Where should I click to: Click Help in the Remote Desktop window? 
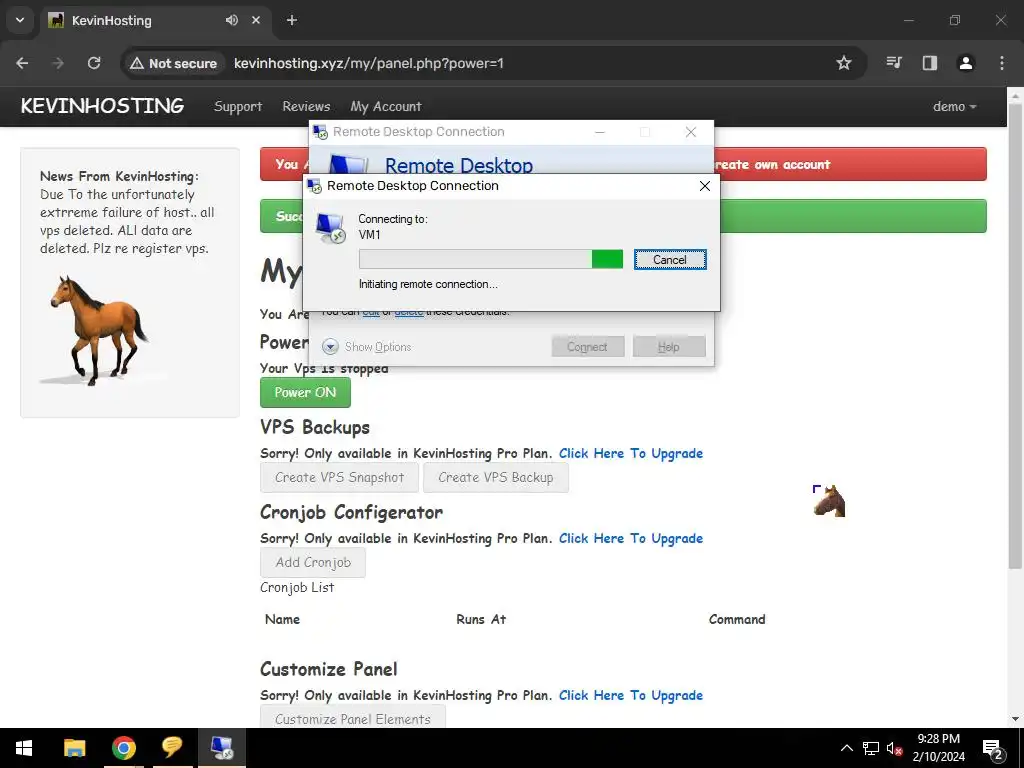click(x=669, y=347)
